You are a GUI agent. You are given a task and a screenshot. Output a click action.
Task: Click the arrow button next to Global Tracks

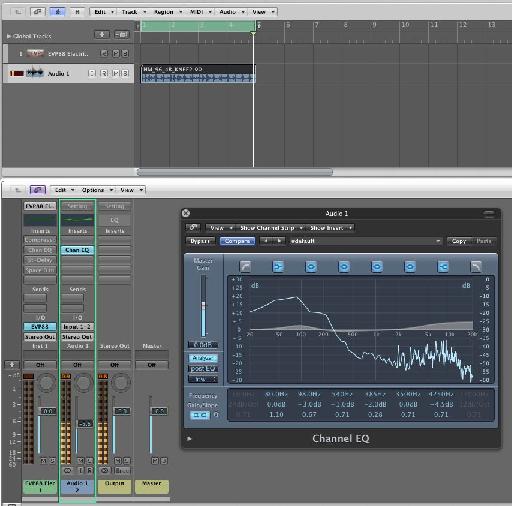(102, 34)
